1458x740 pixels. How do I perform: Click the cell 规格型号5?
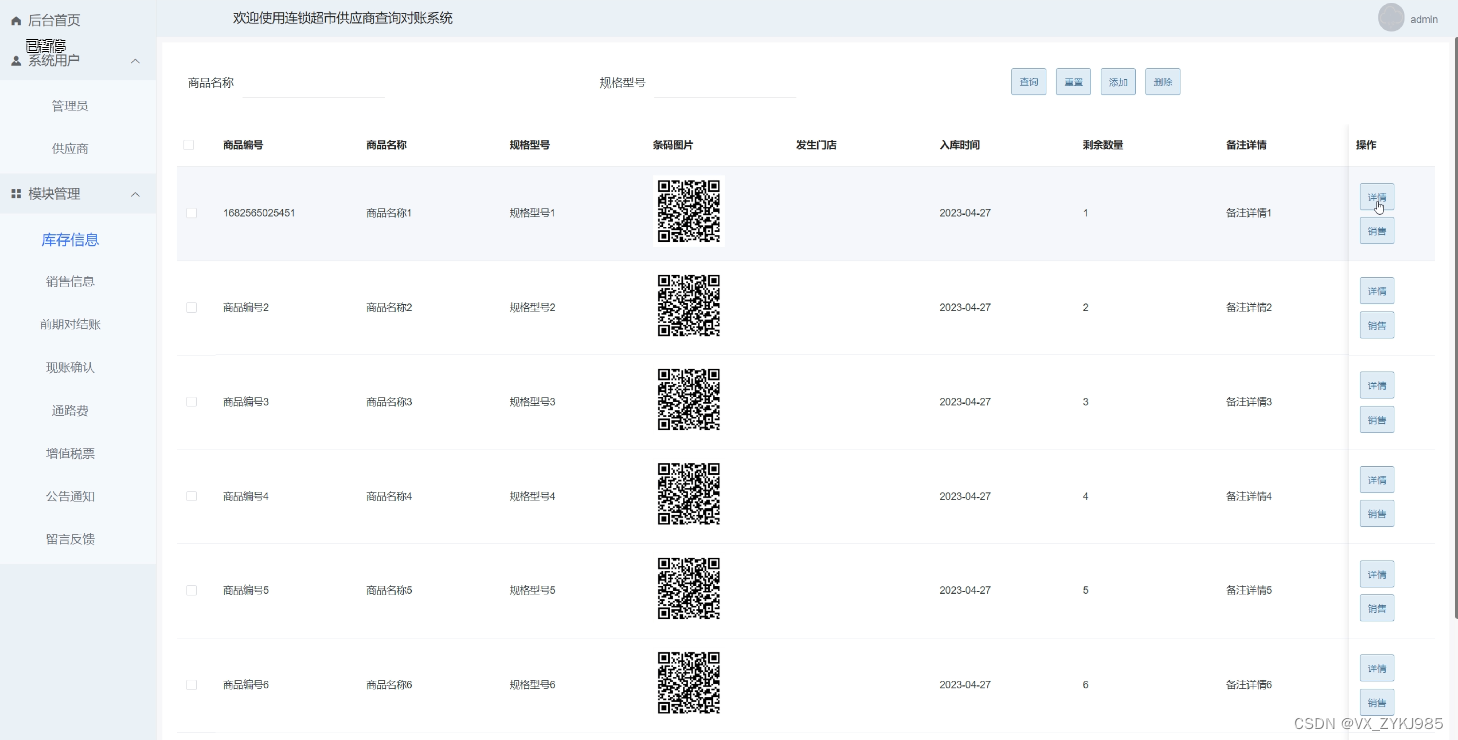pyautogui.click(x=532, y=590)
